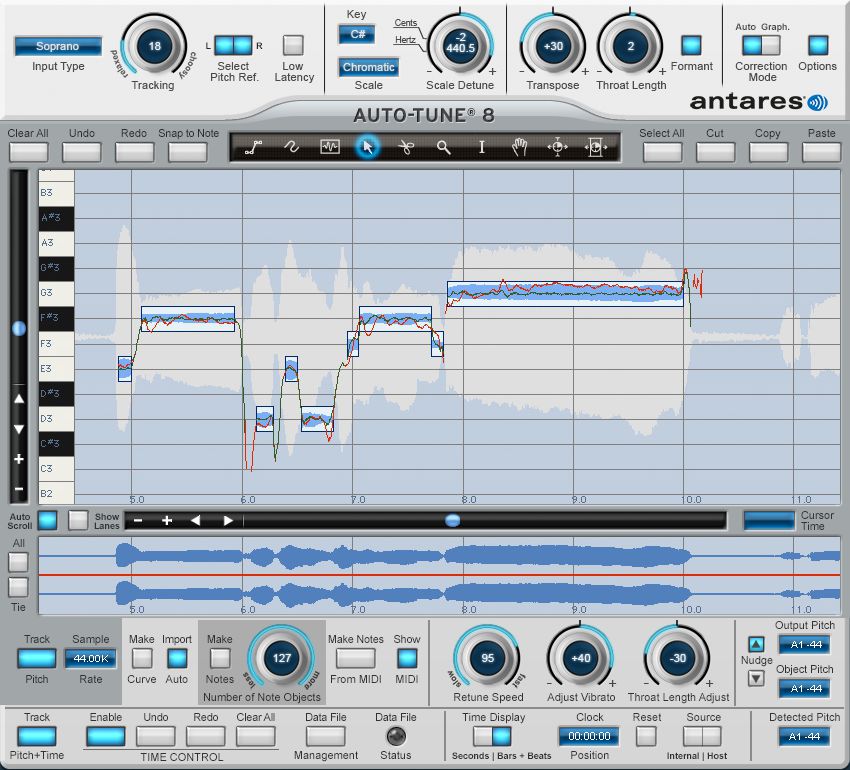The image size is (850, 770).
Task: Click the Clock Position time field
Action: 589,737
